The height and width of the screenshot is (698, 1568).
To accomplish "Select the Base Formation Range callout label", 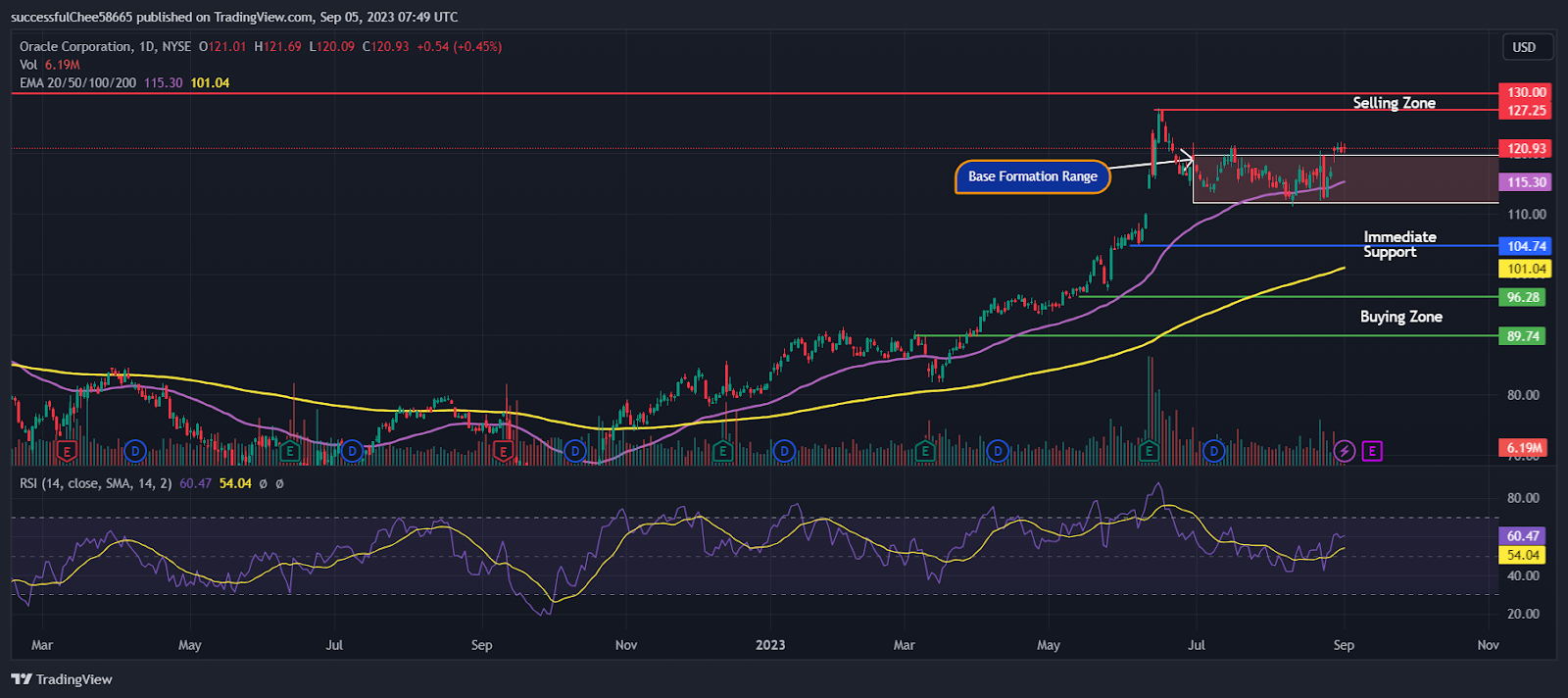I will 1033,176.
